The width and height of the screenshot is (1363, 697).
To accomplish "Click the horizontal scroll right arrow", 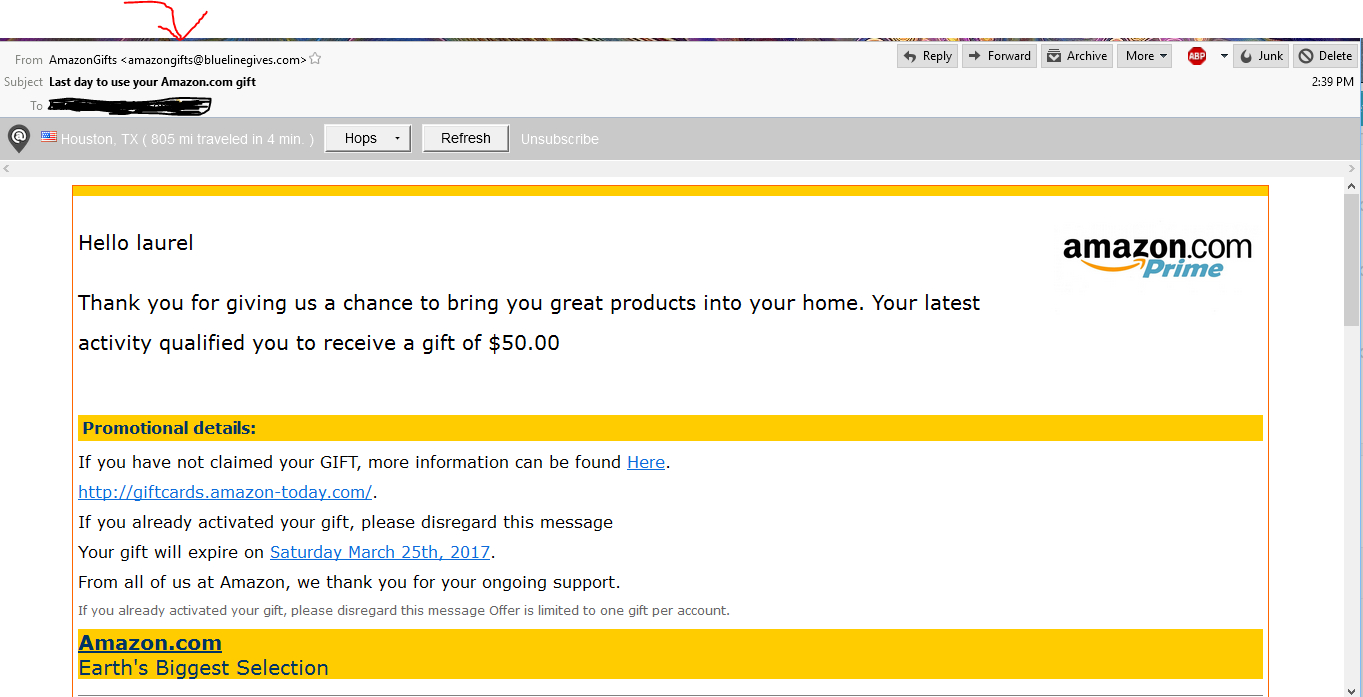I will point(1352,168).
